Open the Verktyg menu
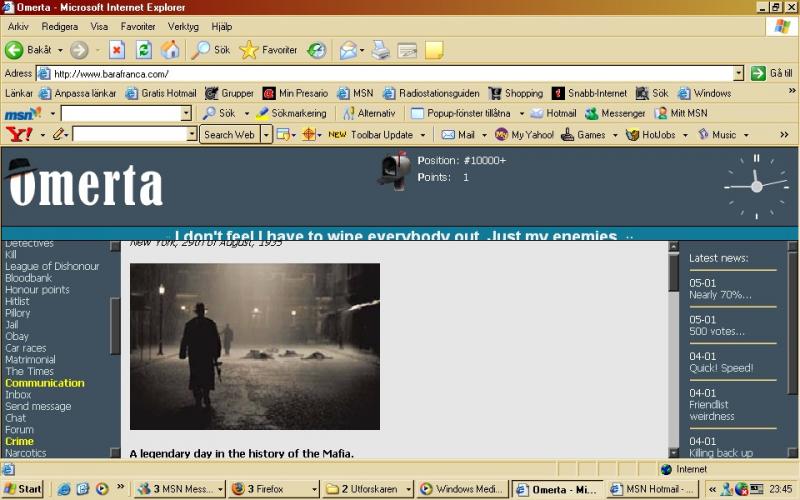This screenshot has height=500, width=800. pyautogui.click(x=183, y=27)
